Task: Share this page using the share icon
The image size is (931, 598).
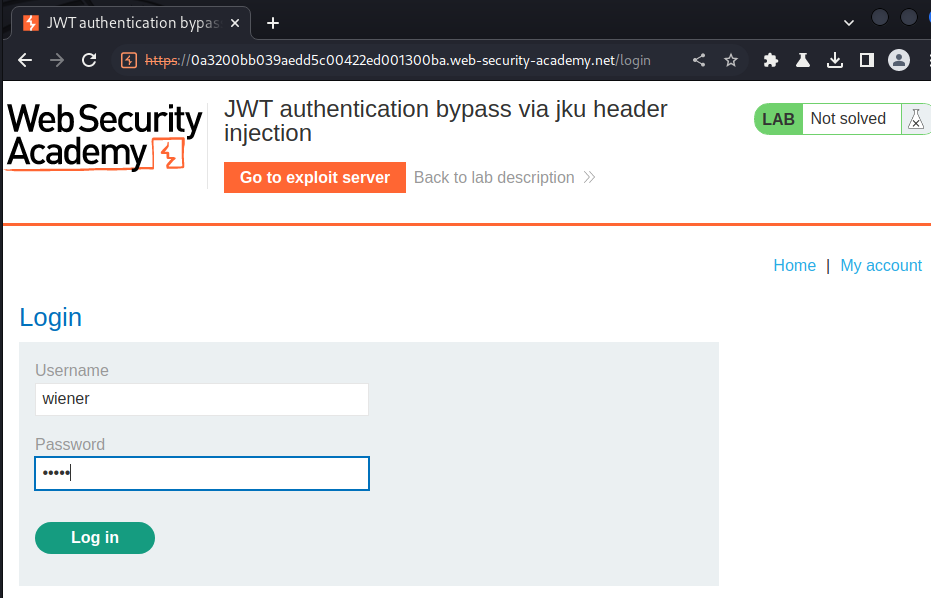Action: (x=699, y=60)
